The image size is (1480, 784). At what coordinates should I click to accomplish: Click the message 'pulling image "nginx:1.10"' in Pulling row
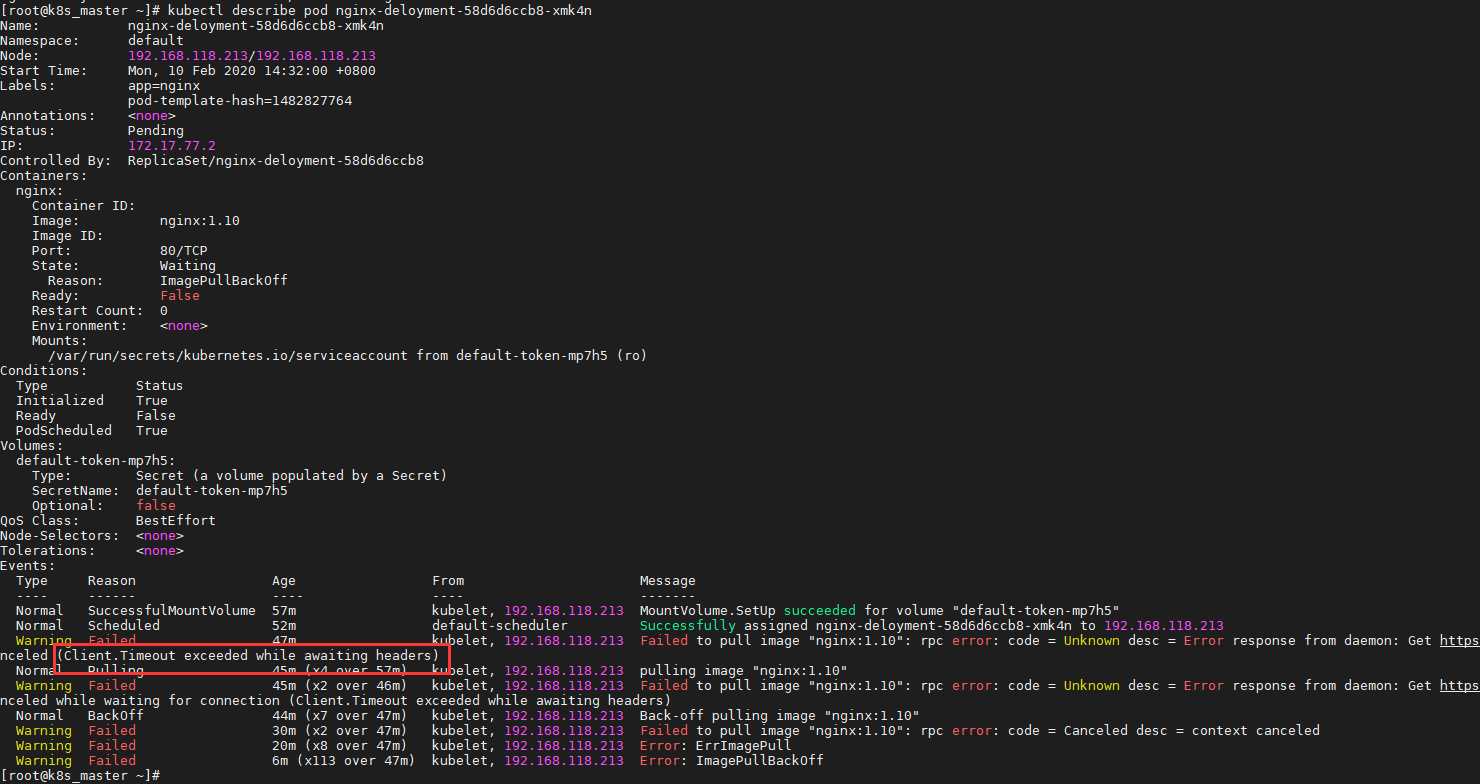pyautogui.click(x=744, y=670)
